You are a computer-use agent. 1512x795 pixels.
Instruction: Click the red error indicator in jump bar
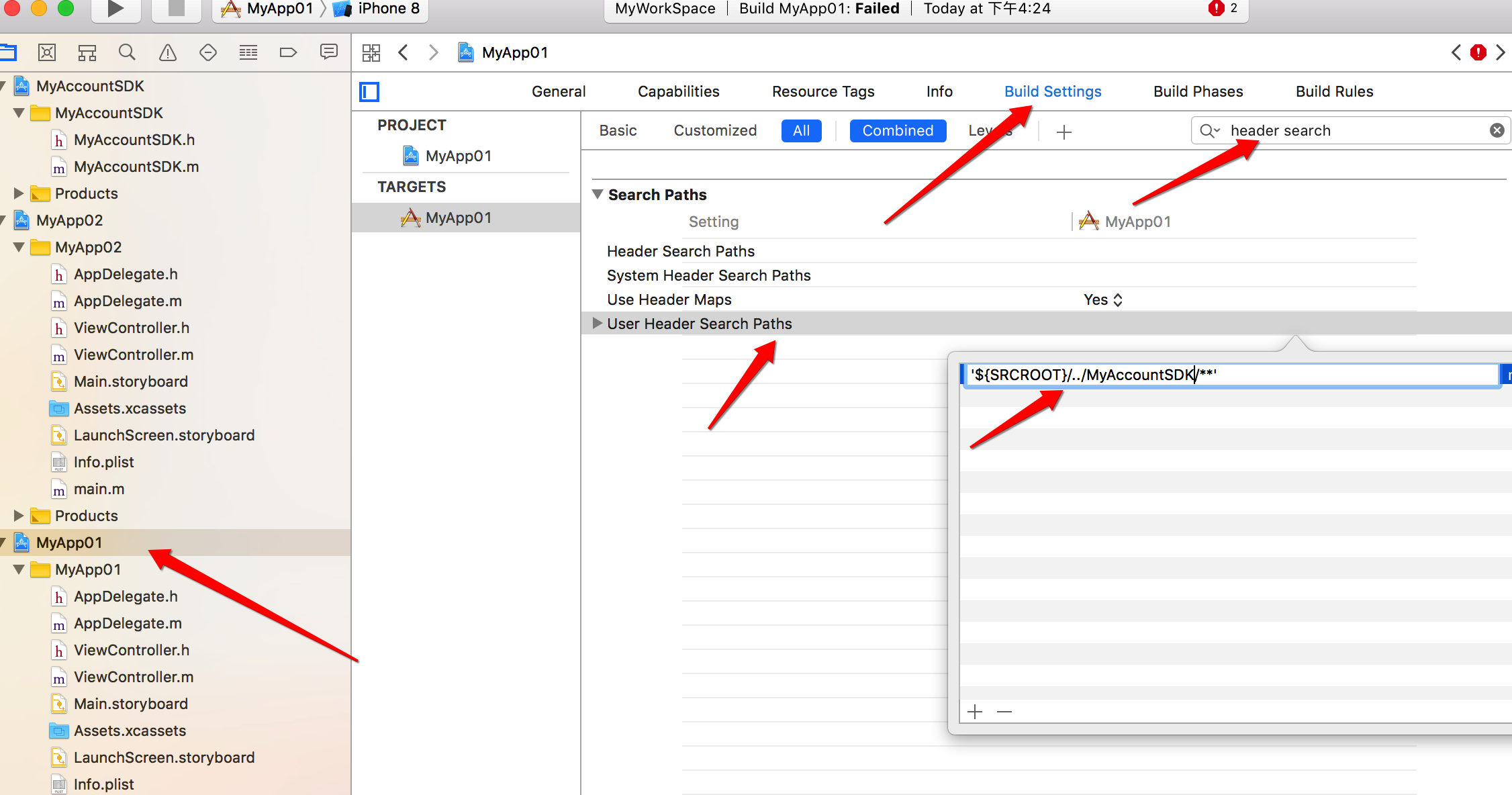[x=1478, y=52]
